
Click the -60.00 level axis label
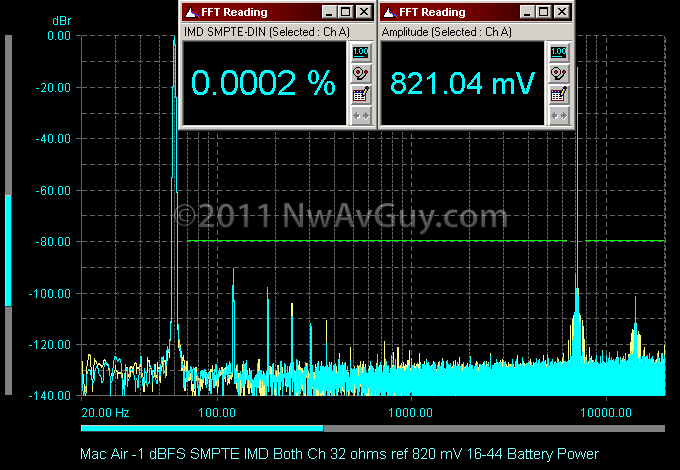pos(53,191)
